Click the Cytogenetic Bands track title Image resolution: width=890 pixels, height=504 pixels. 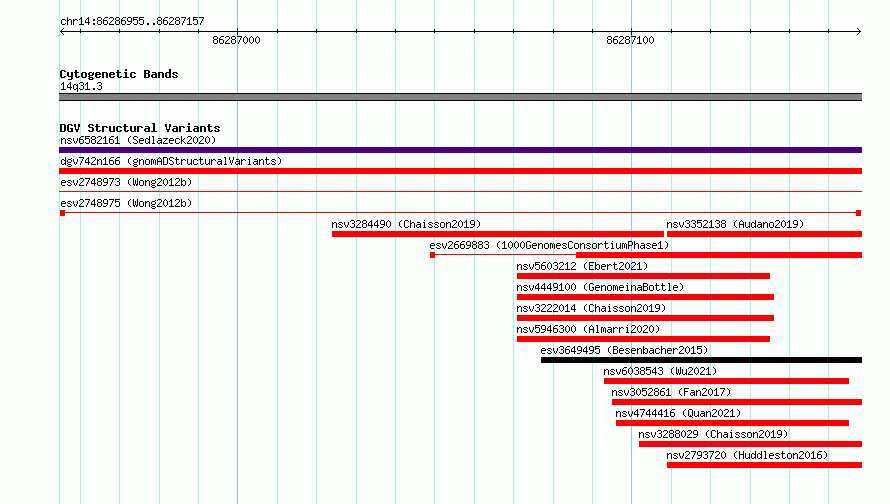(119, 74)
